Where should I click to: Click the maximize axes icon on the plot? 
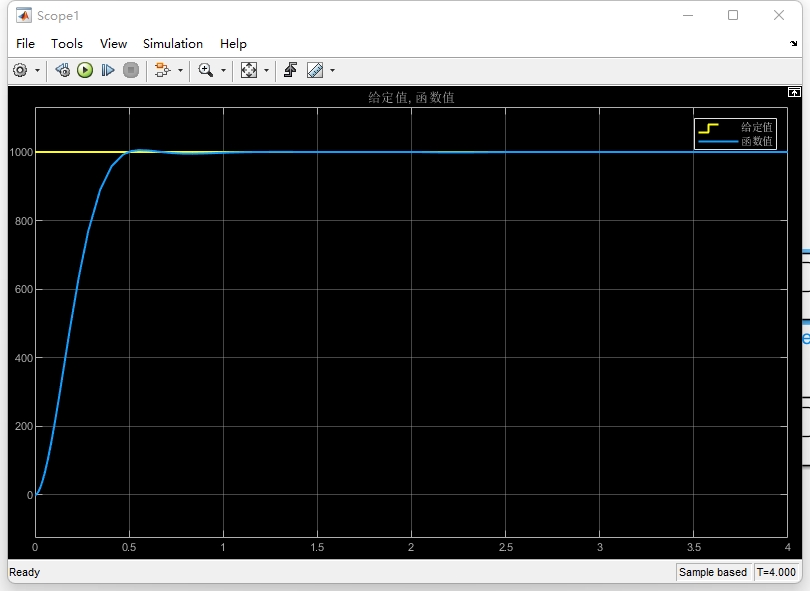click(x=794, y=92)
